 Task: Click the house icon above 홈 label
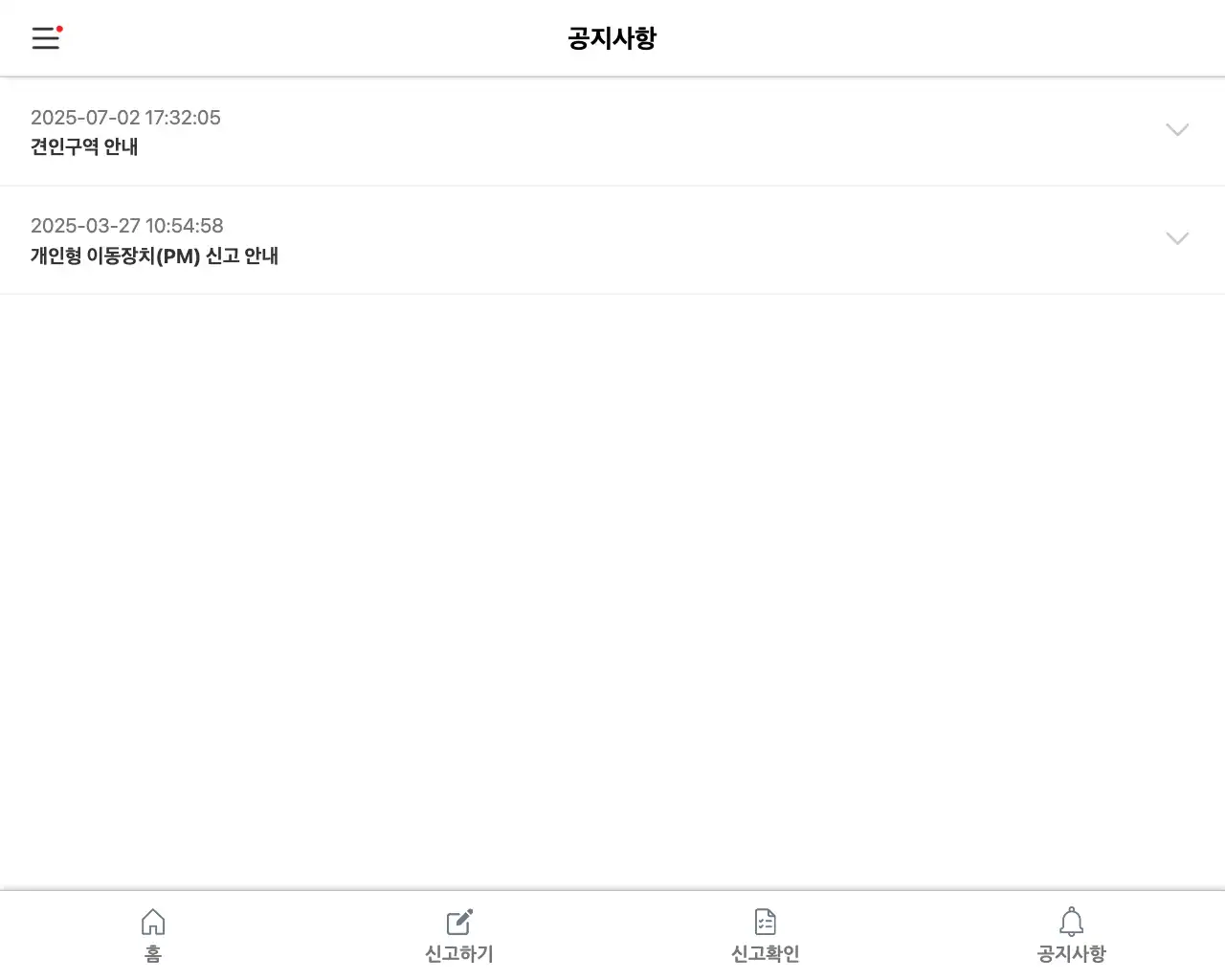[x=153, y=921]
